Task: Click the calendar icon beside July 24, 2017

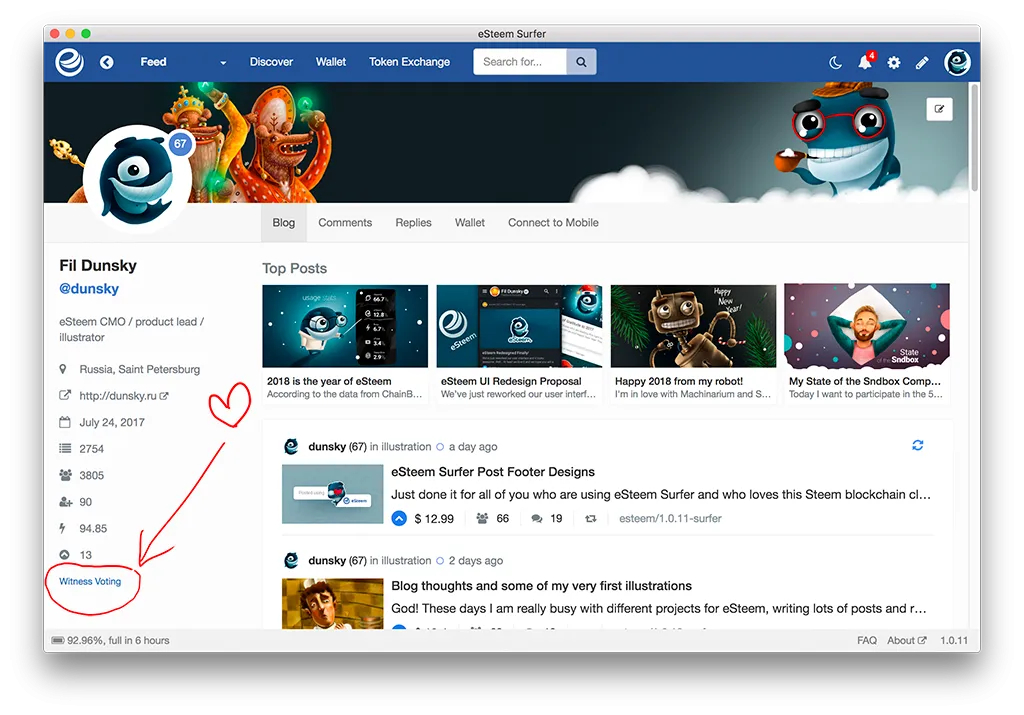Action: click(x=65, y=422)
